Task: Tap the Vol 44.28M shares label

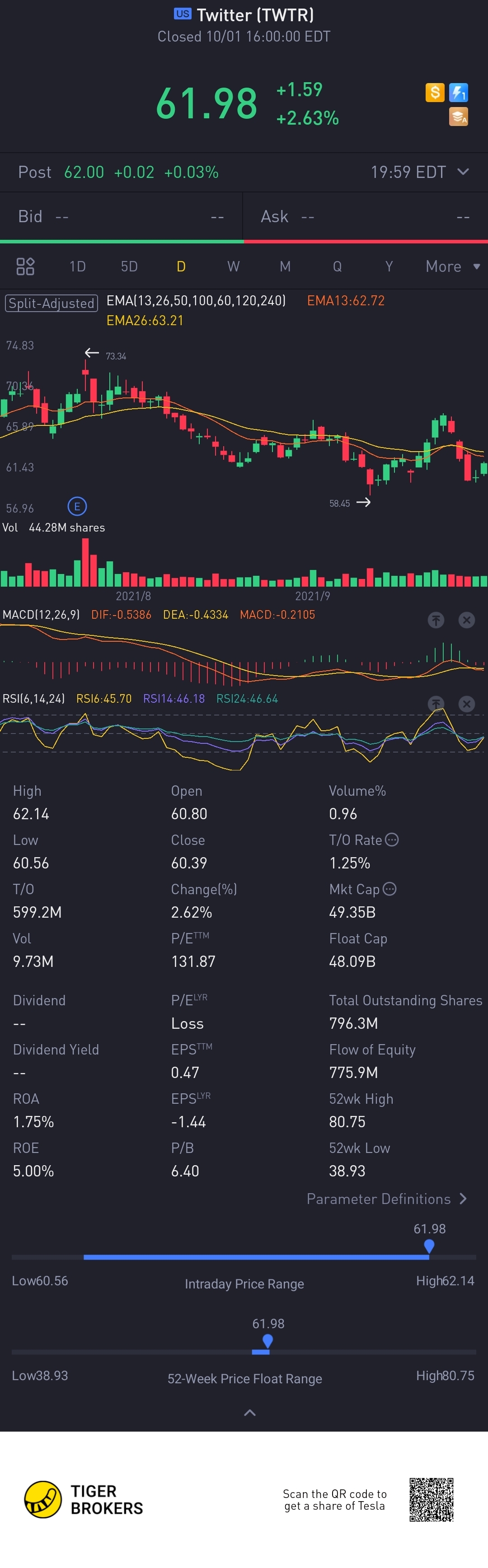Action: [54, 527]
